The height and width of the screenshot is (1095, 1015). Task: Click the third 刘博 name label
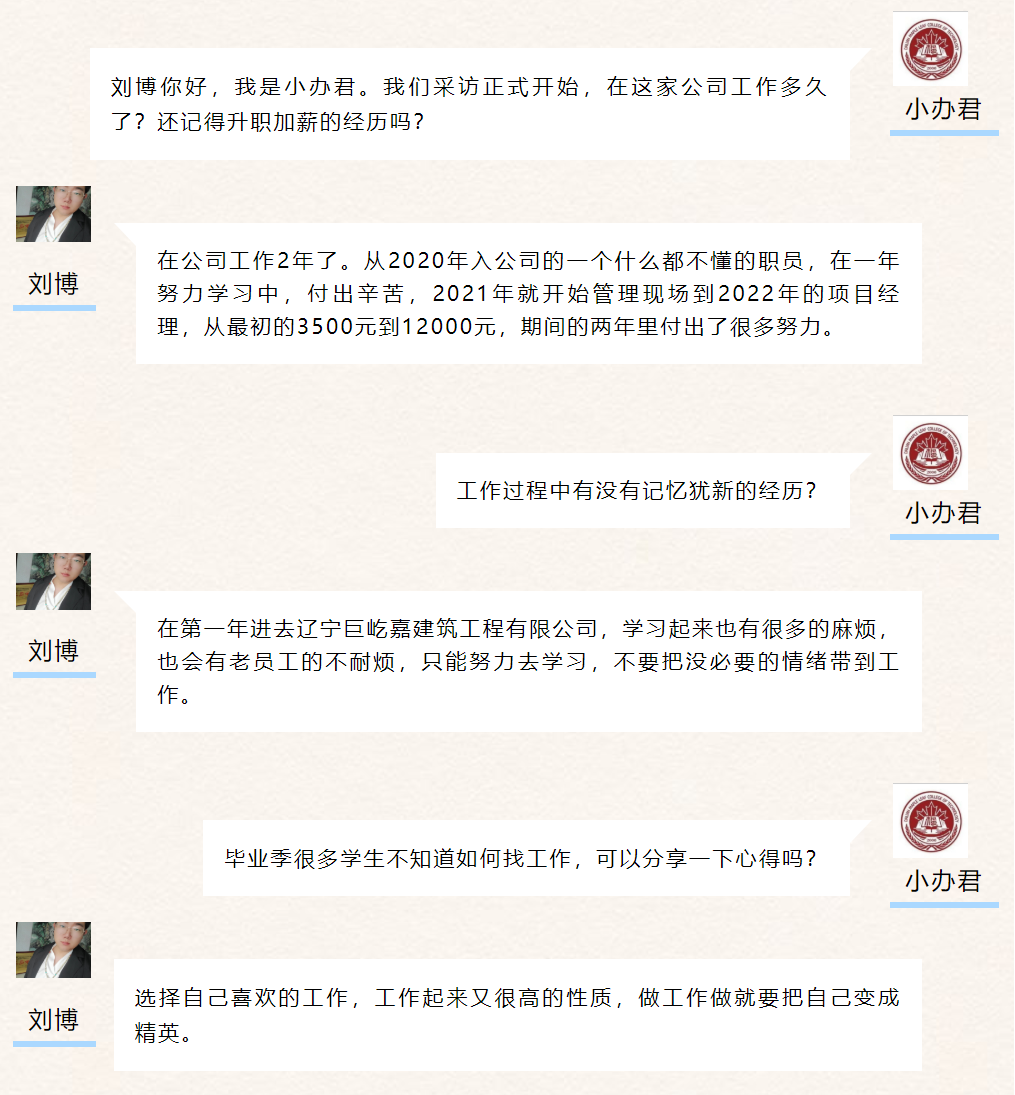coord(54,1020)
